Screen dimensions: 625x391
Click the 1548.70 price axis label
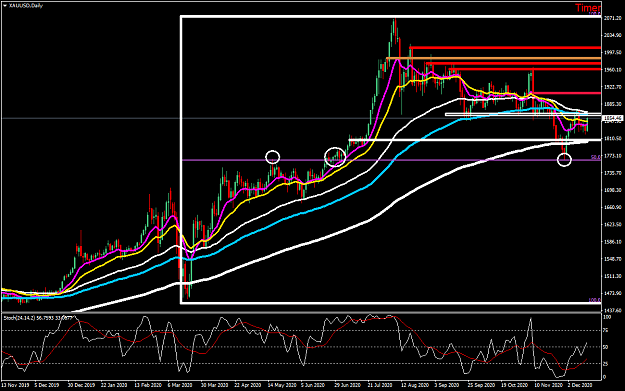click(613, 259)
